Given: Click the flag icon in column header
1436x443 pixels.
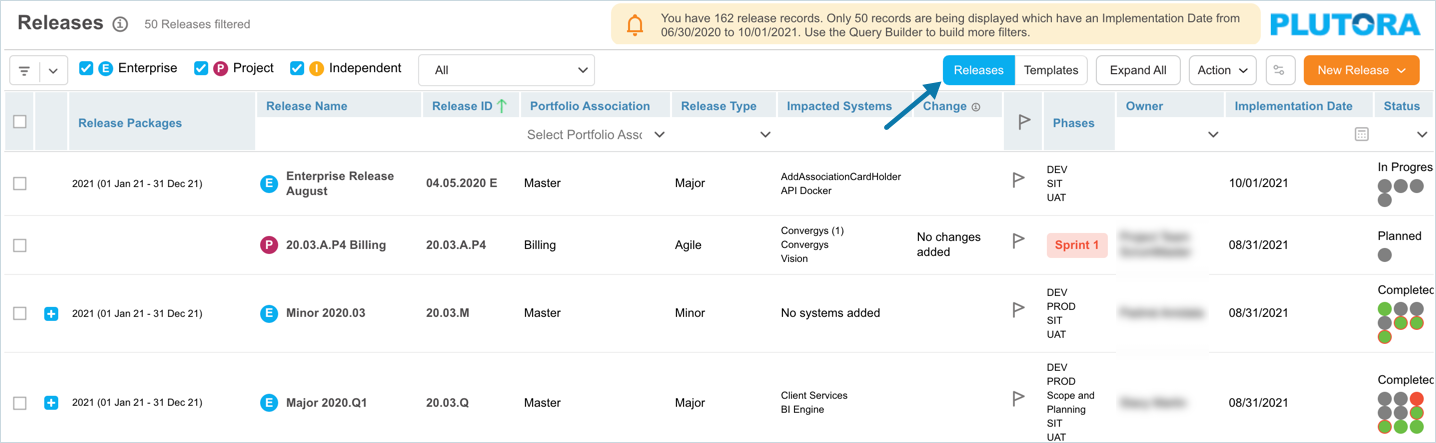Looking at the screenshot, I should tap(1024, 122).
